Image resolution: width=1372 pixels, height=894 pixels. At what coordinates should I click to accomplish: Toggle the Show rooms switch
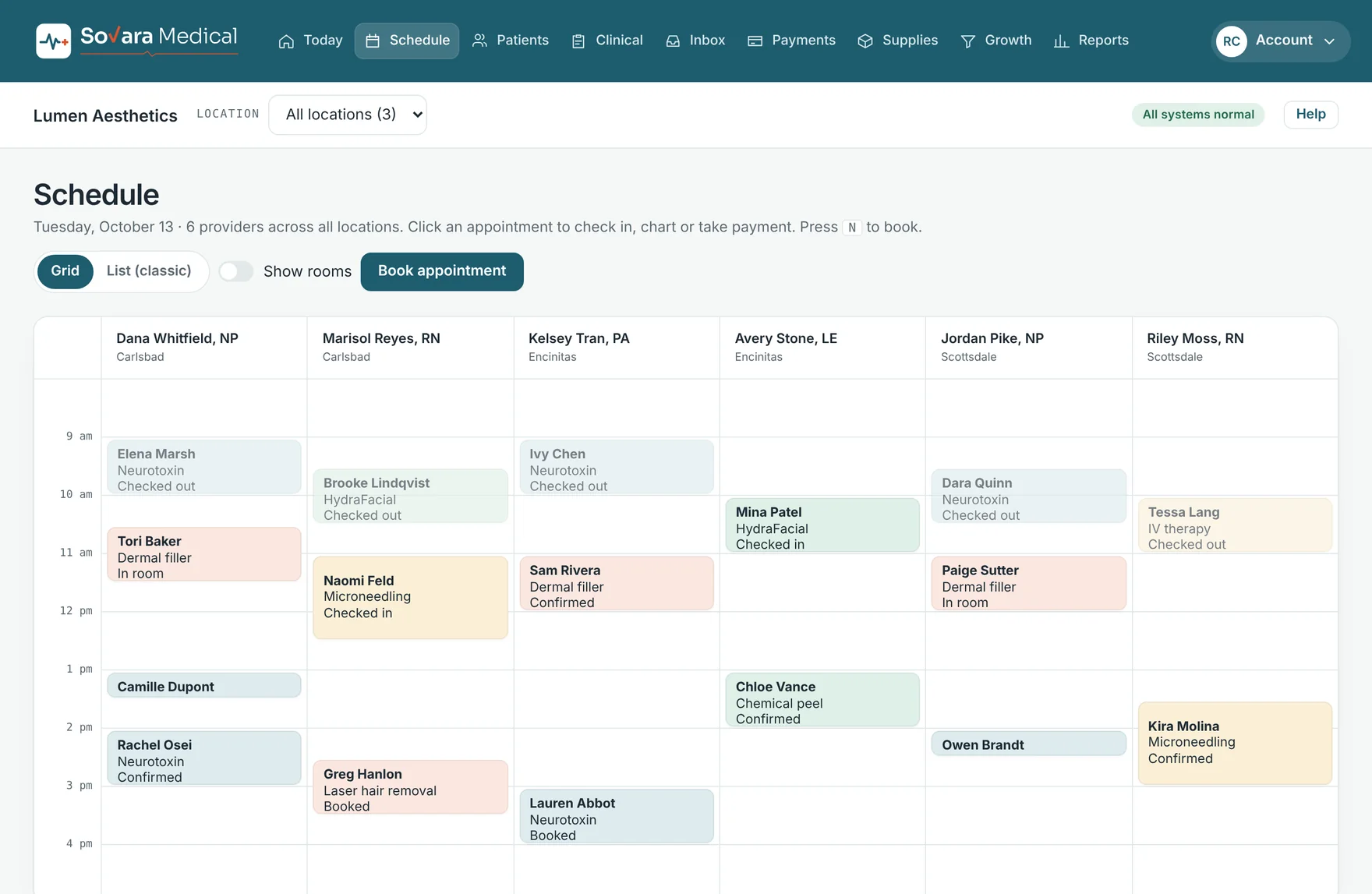(235, 271)
